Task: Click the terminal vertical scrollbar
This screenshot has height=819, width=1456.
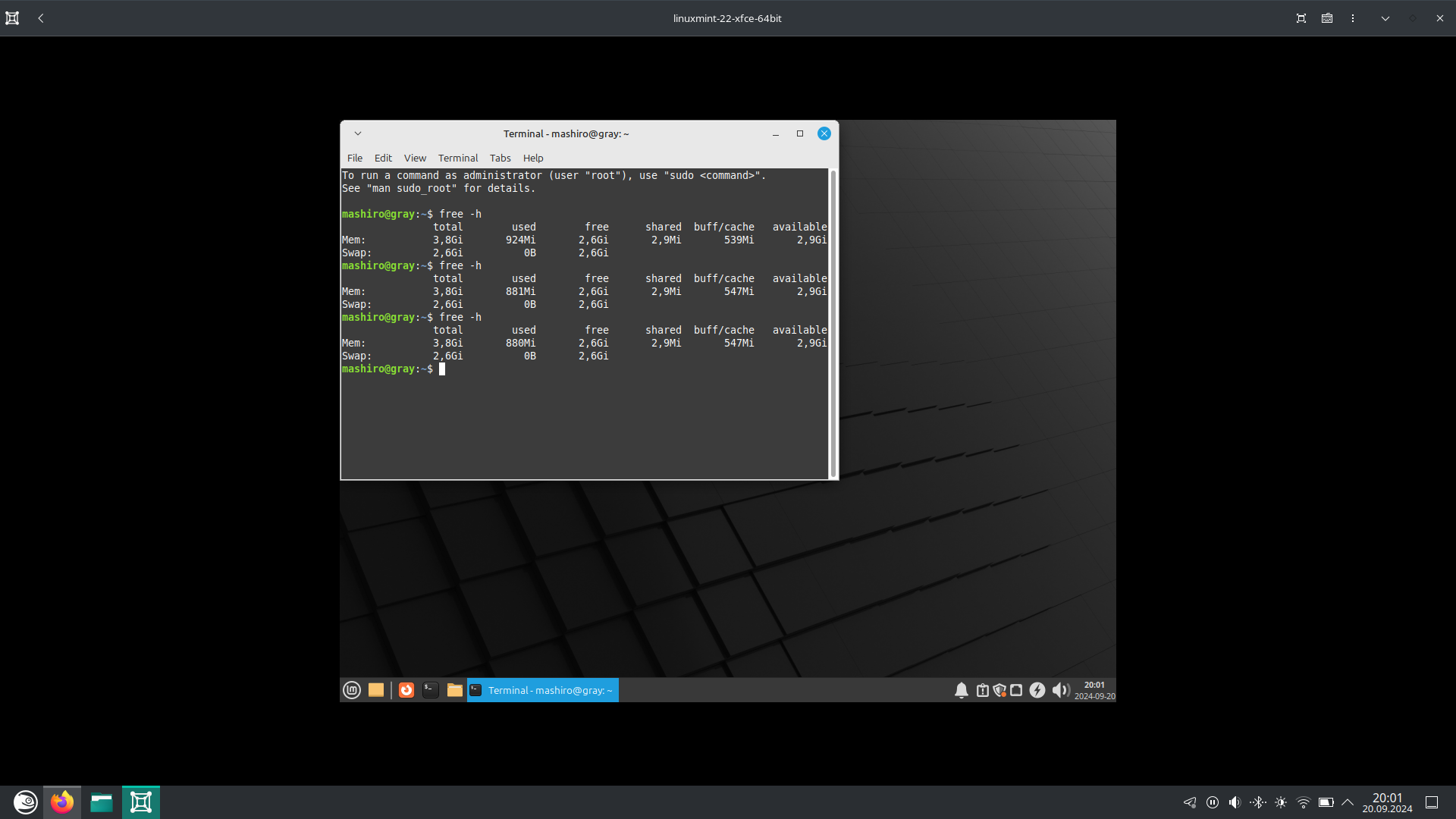Action: [833, 324]
